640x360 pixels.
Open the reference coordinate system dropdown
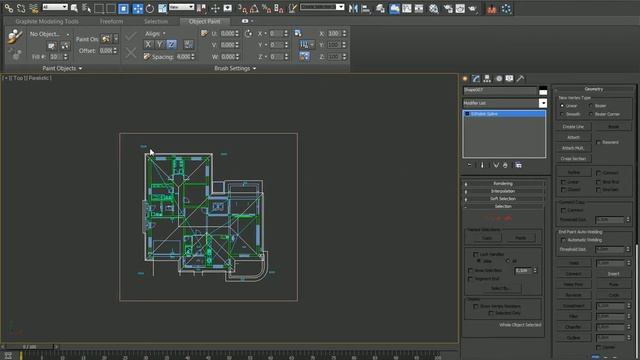181,7
